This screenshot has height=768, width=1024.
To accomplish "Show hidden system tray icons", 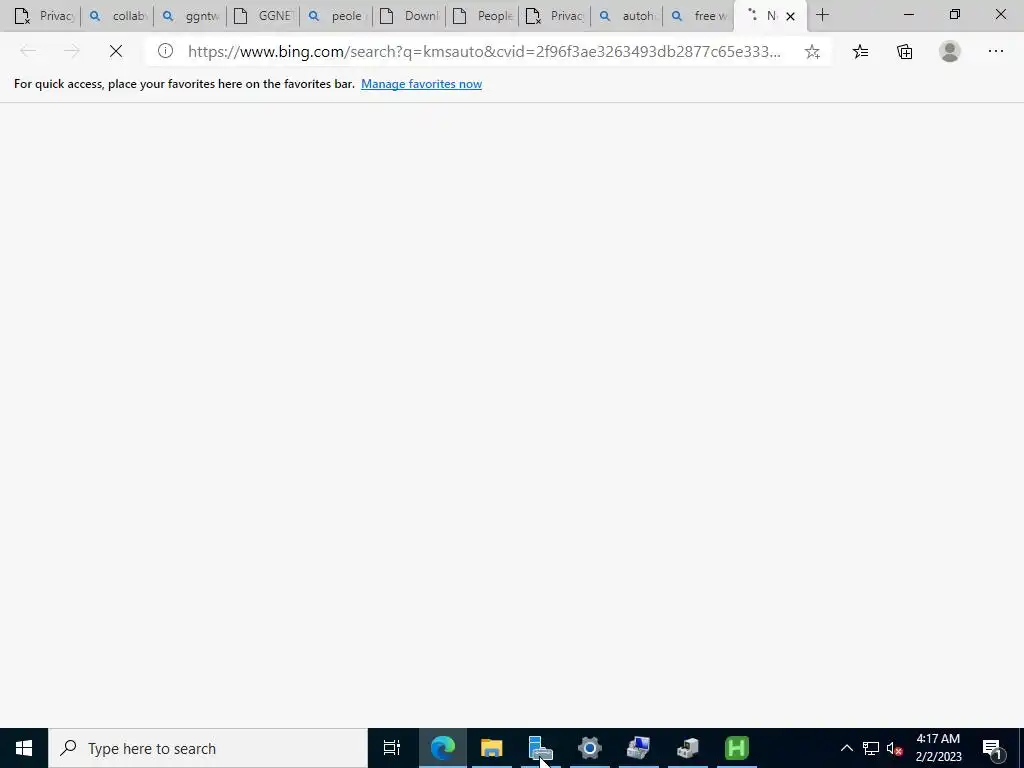I will point(846,748).
